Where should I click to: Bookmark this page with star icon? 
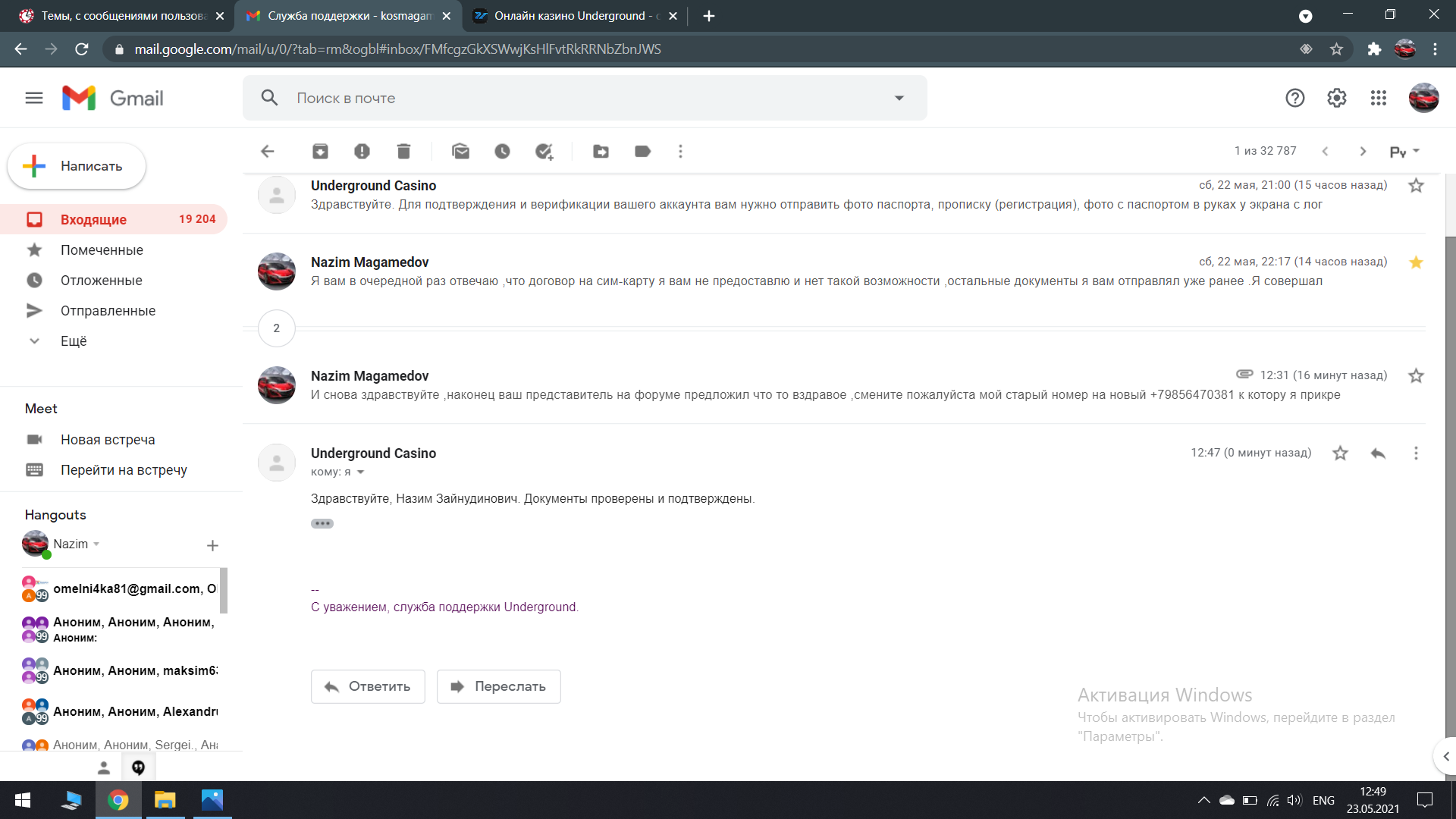[1336, 49]
